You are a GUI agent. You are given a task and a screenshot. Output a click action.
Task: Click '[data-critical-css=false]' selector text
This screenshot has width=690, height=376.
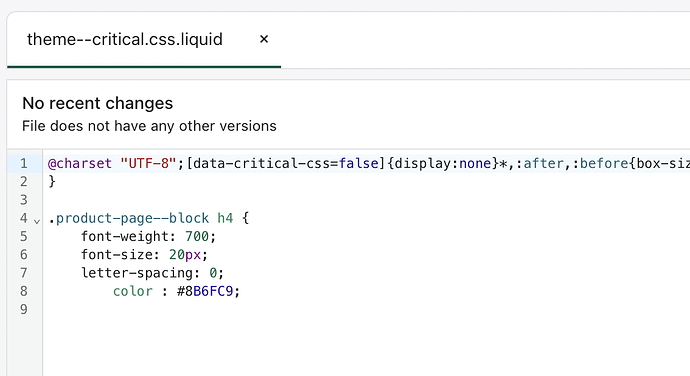coord(286,163)
